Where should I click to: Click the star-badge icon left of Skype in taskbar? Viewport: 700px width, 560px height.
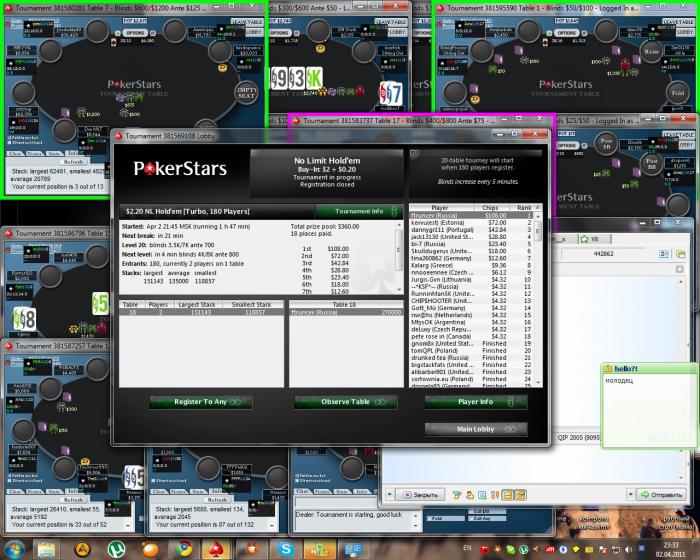253,549
